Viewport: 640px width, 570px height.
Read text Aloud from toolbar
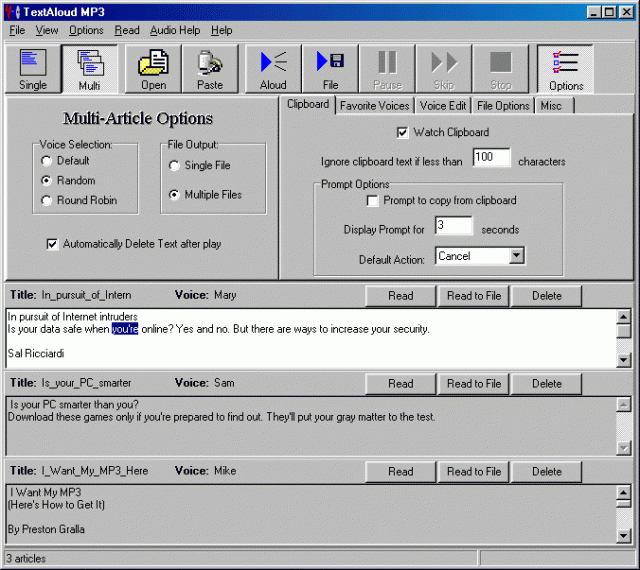[273, 69]
